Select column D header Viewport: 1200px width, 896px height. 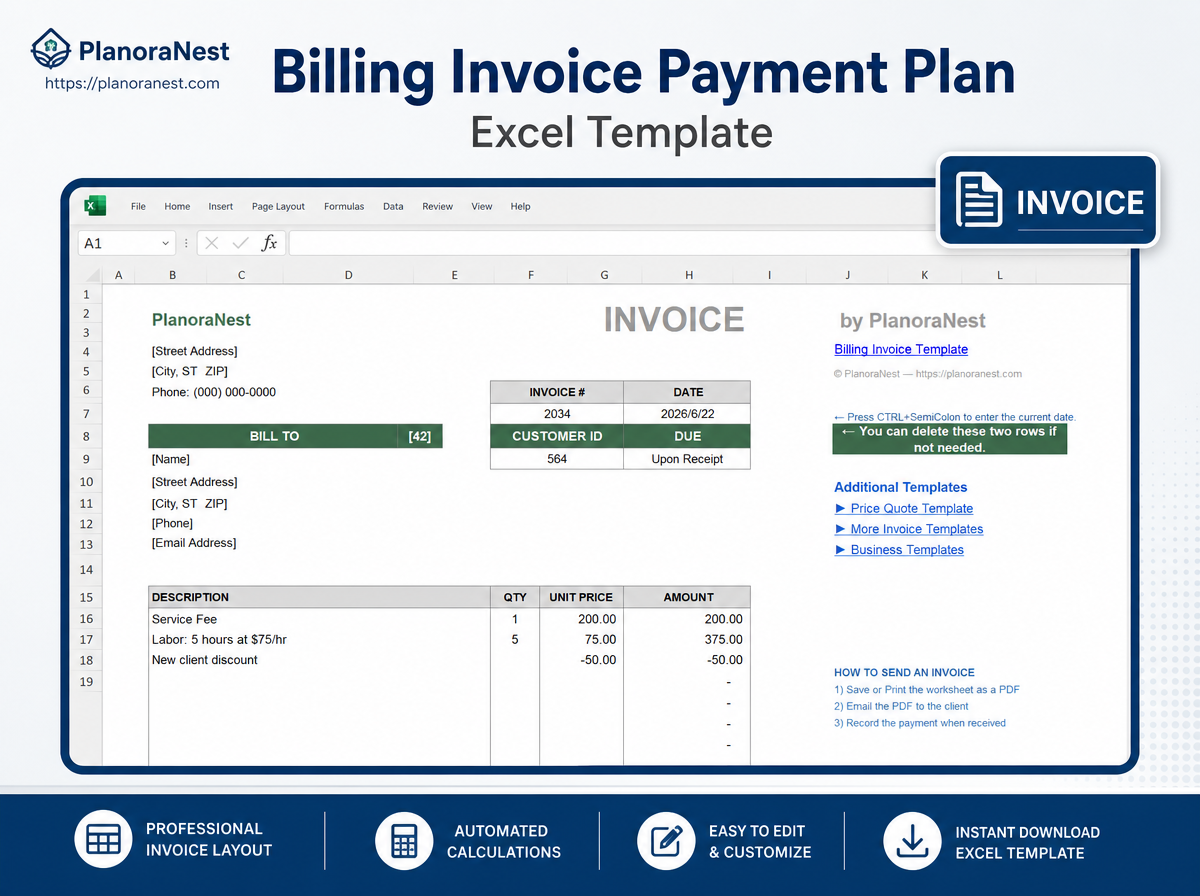tap(348, 274)
